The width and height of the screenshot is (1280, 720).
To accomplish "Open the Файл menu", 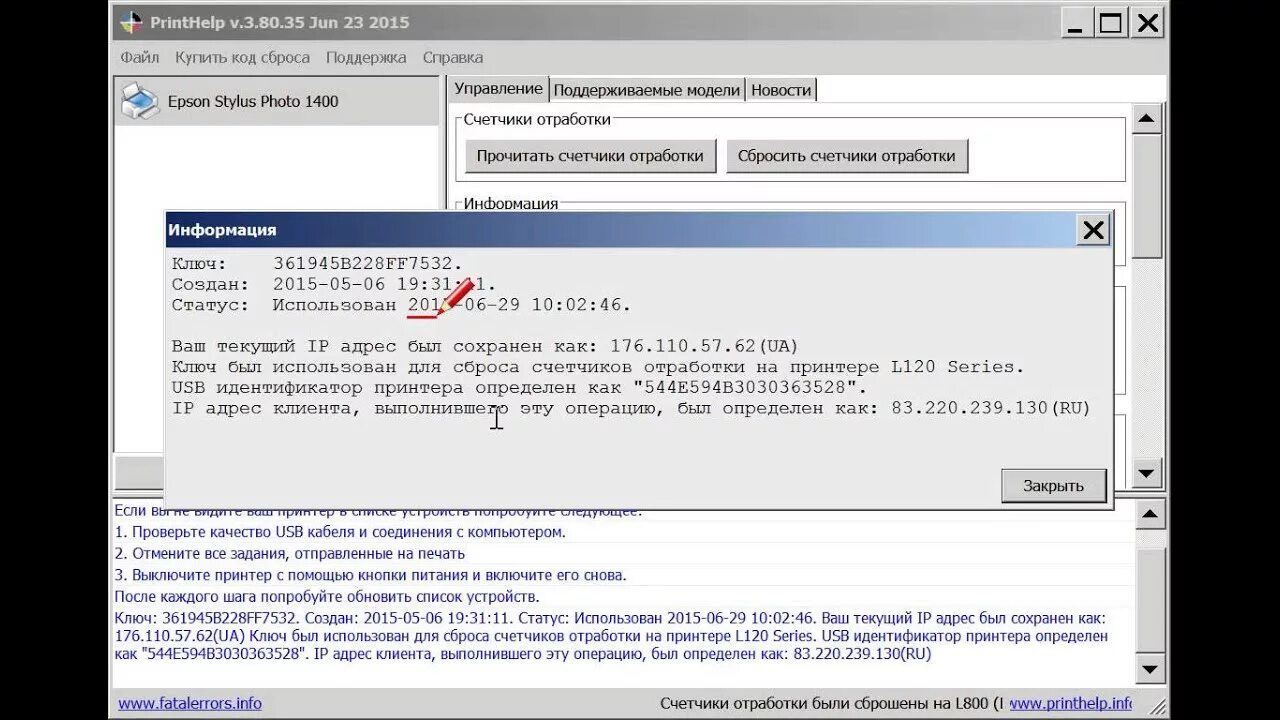I will tap(140, 57).
